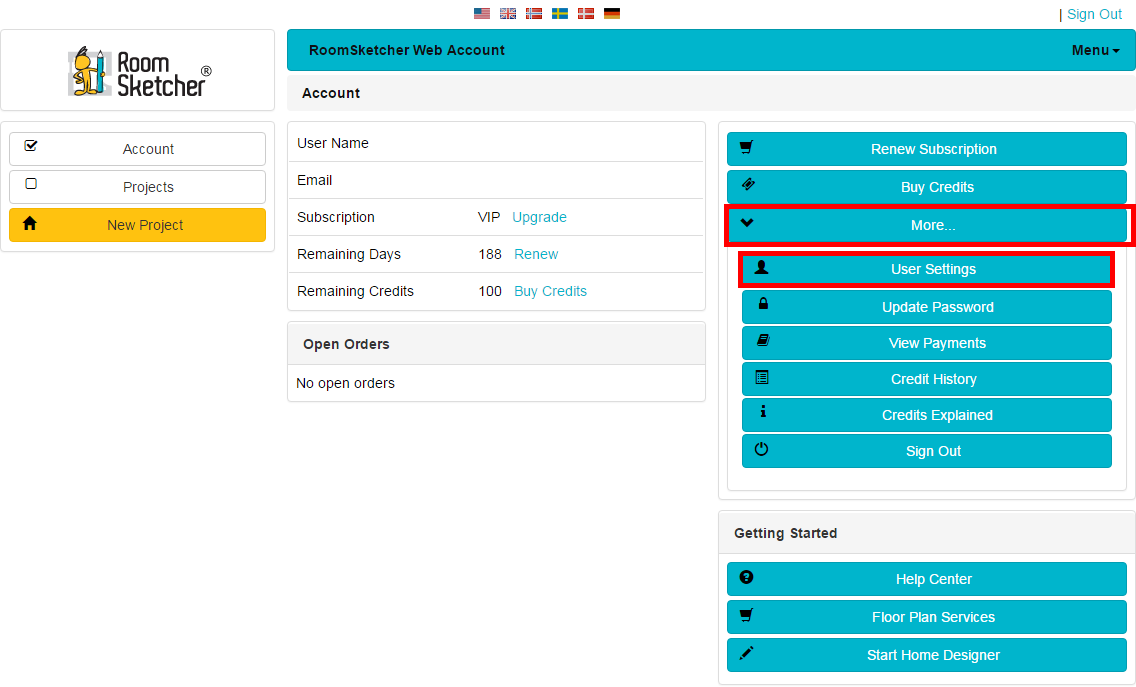
Task: Click the house icon on New Project
Action: click(30, 223)
